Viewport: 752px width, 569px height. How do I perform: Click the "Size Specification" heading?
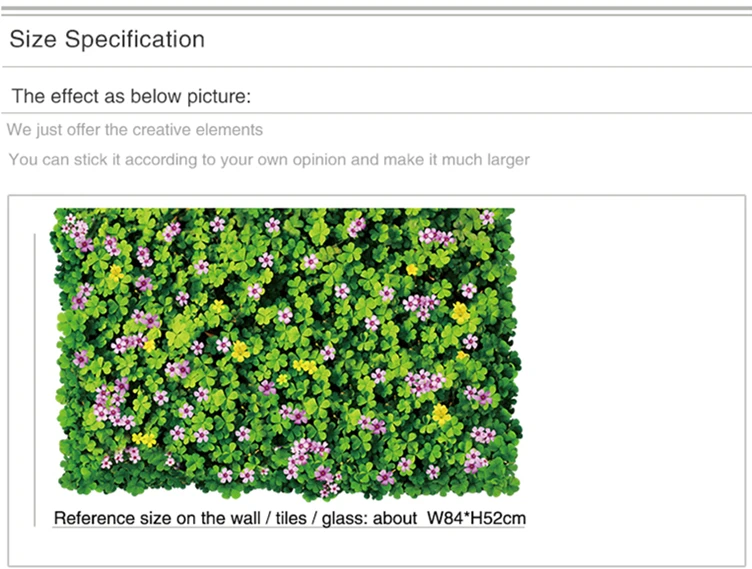tap(107, 39)
